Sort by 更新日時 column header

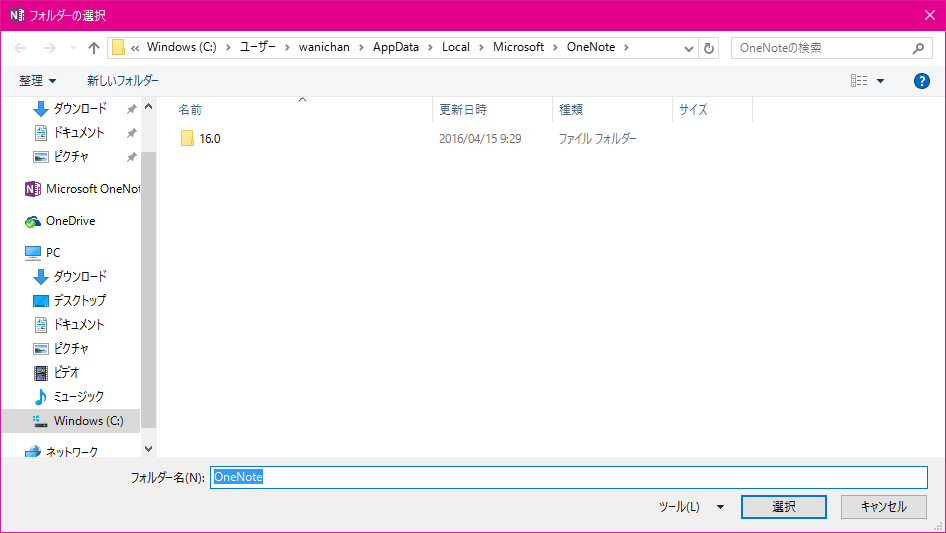coord(463,110)
